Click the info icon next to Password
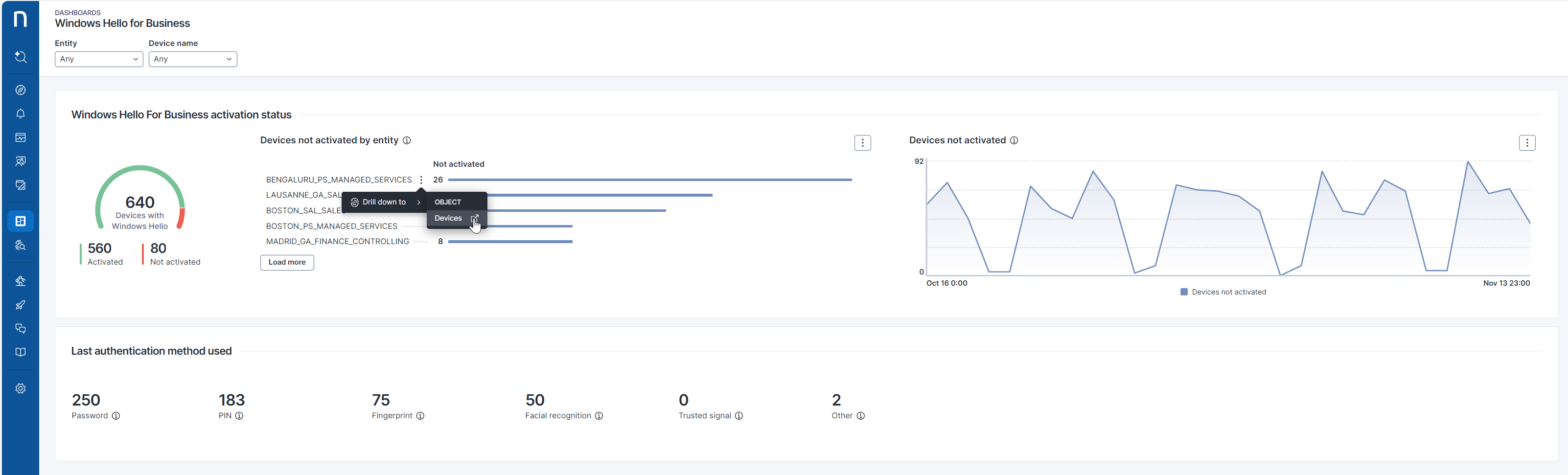Screen dimensions: 1568x475 115,416
